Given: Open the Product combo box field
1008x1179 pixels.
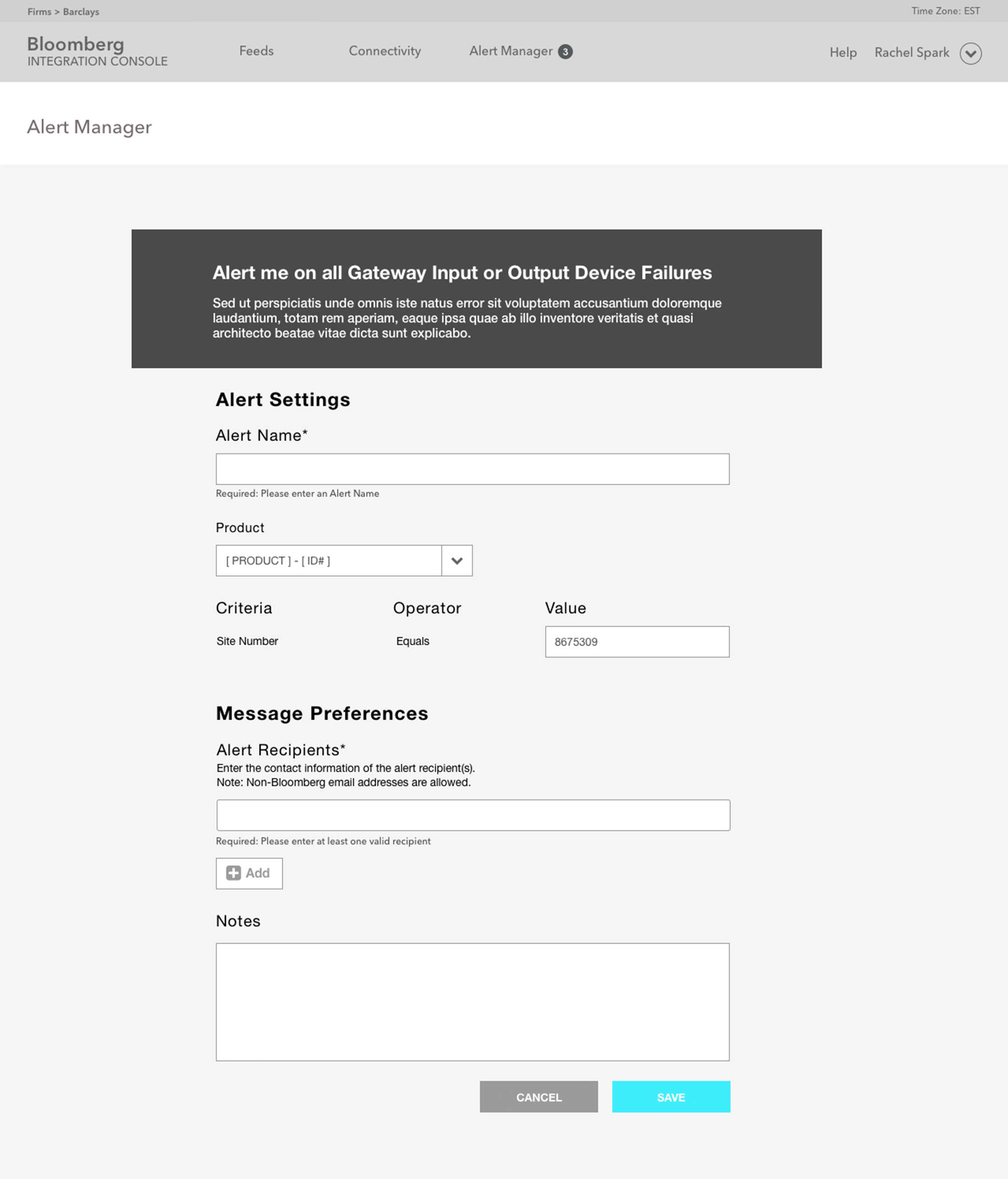Looking at the screenshot, I should point(344,561).
